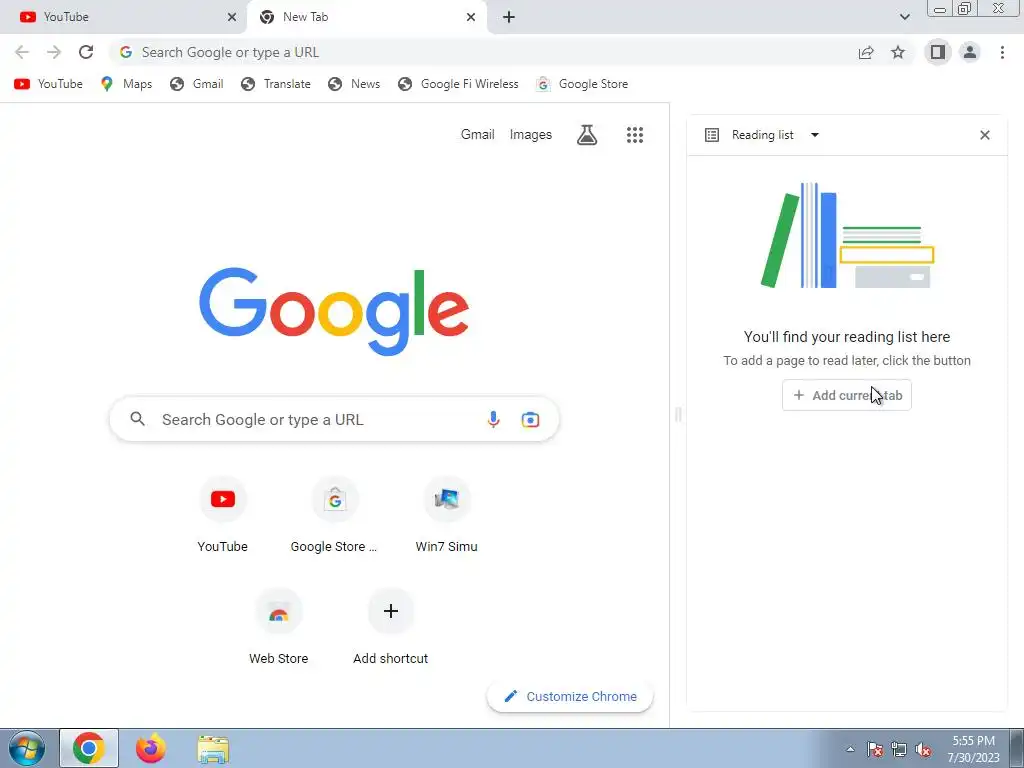Open YouTube shortcut tile
The width and height of the screenshot is (1024, 768).
tap(223, 516)
